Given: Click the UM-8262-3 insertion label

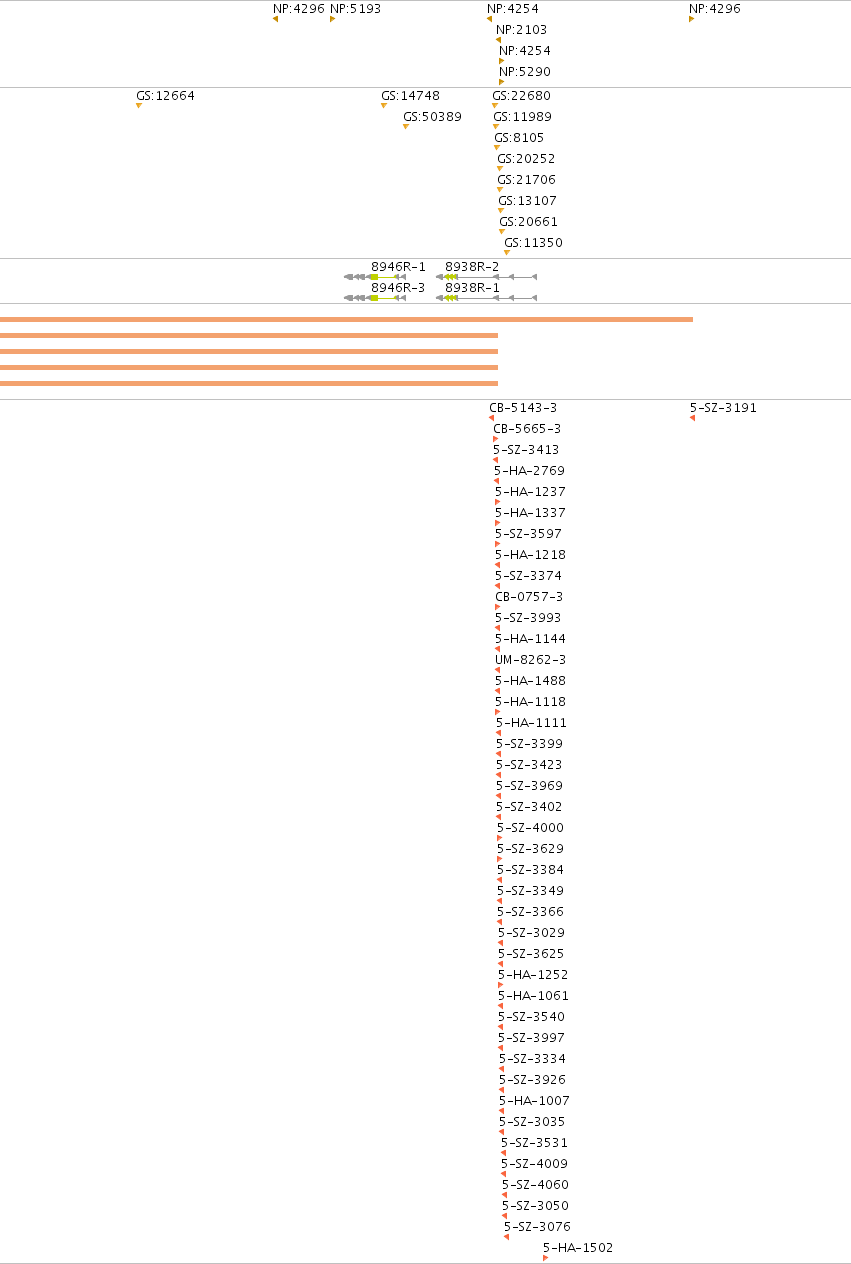Looking at the screenshot, I should click(530, 660).
